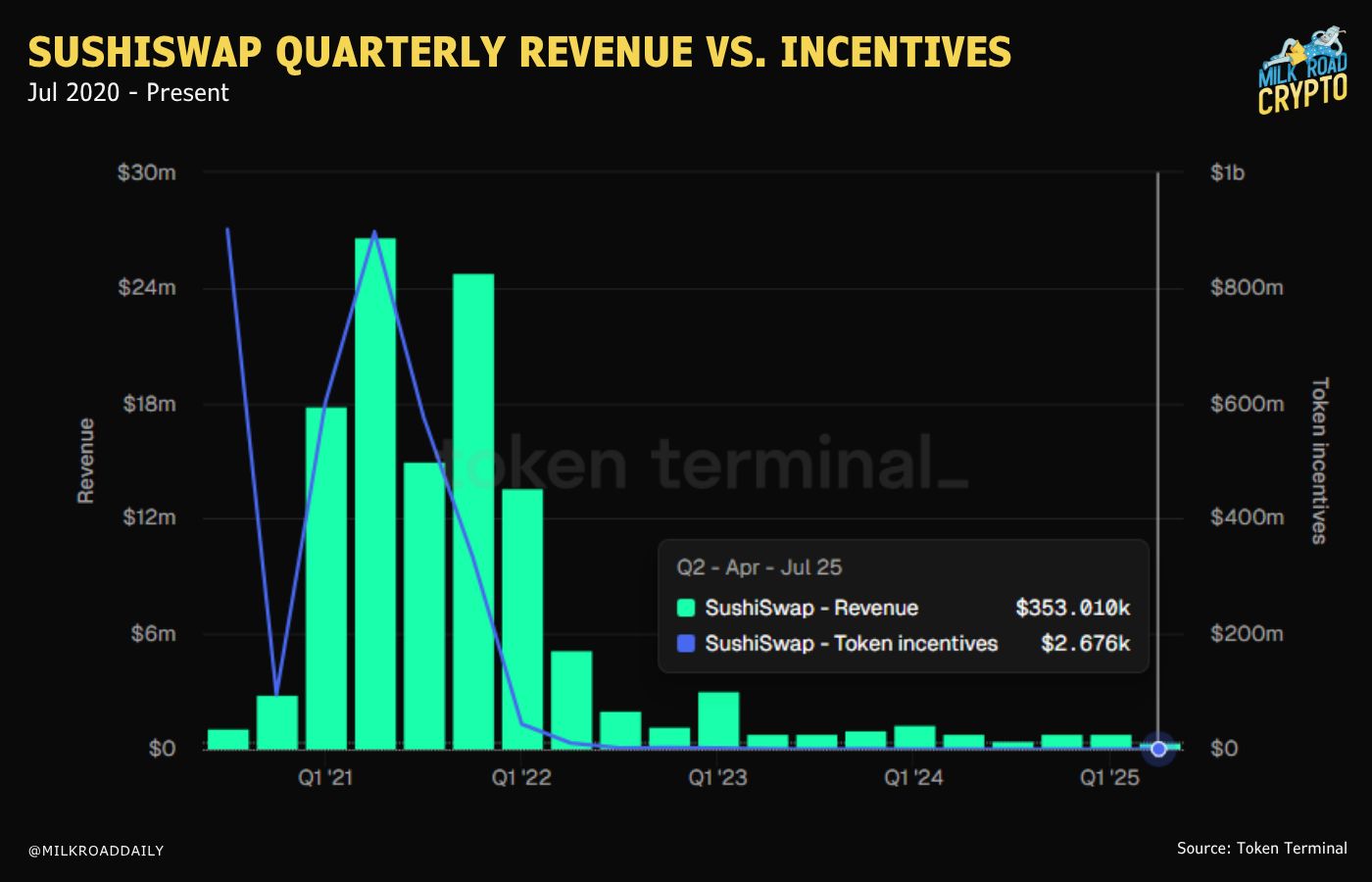Click the subtitle 'Jul 2020 - Present'
Viewport: 1372px width, 882px height.
[128, 93]
